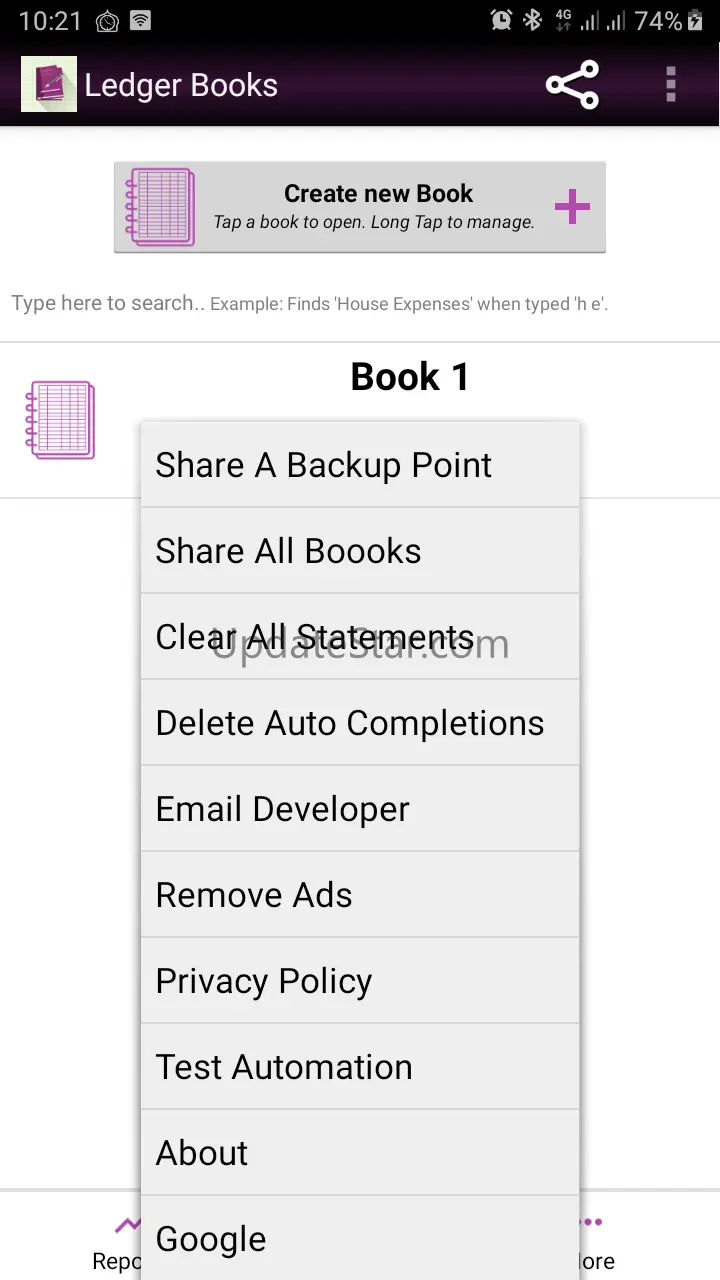
Task: Open the Privacy Policy entry
Action: click(x=359, y=981)
